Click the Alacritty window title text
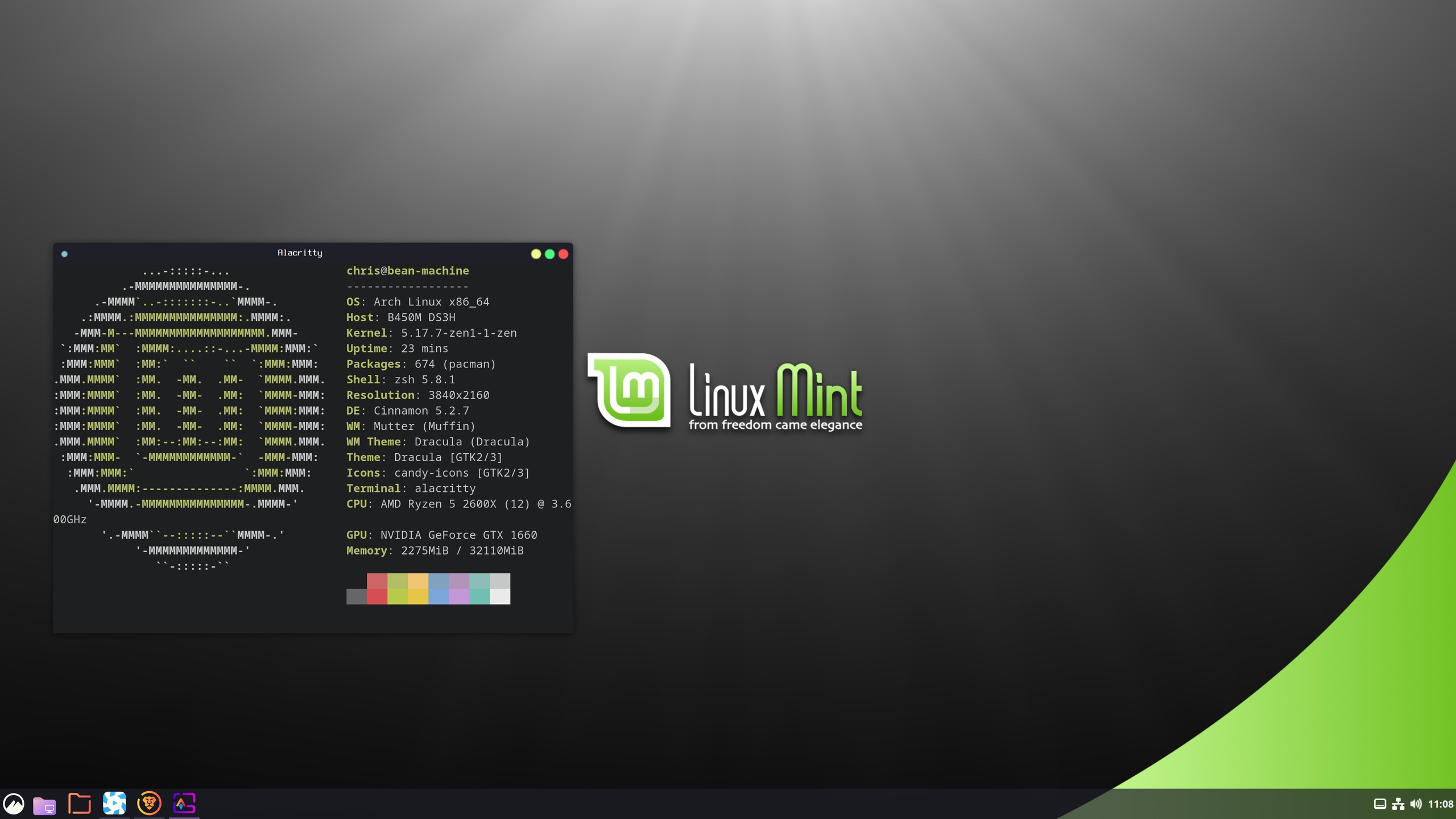The height and width of the screenshot is (819, 1456). pos(300,253)
